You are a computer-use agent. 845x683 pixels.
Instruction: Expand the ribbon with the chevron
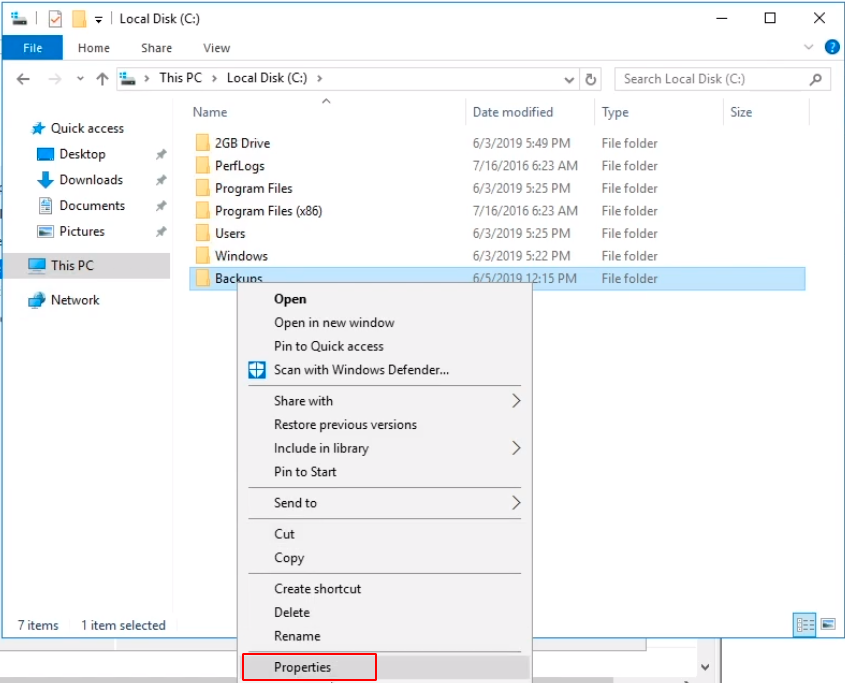tap(808, 47)
